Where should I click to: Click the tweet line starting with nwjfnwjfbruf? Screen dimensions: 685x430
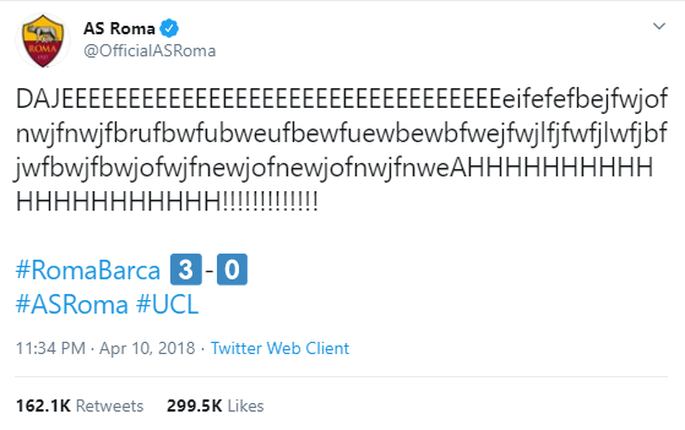[342, 133]
